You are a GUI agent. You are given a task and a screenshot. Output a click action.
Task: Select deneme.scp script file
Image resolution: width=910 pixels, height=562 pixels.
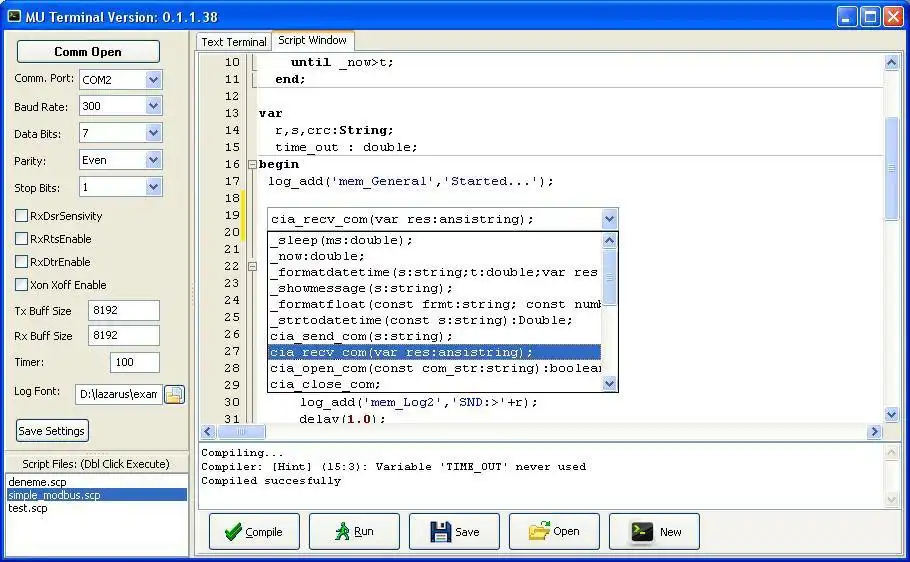(x=97, y=482)
